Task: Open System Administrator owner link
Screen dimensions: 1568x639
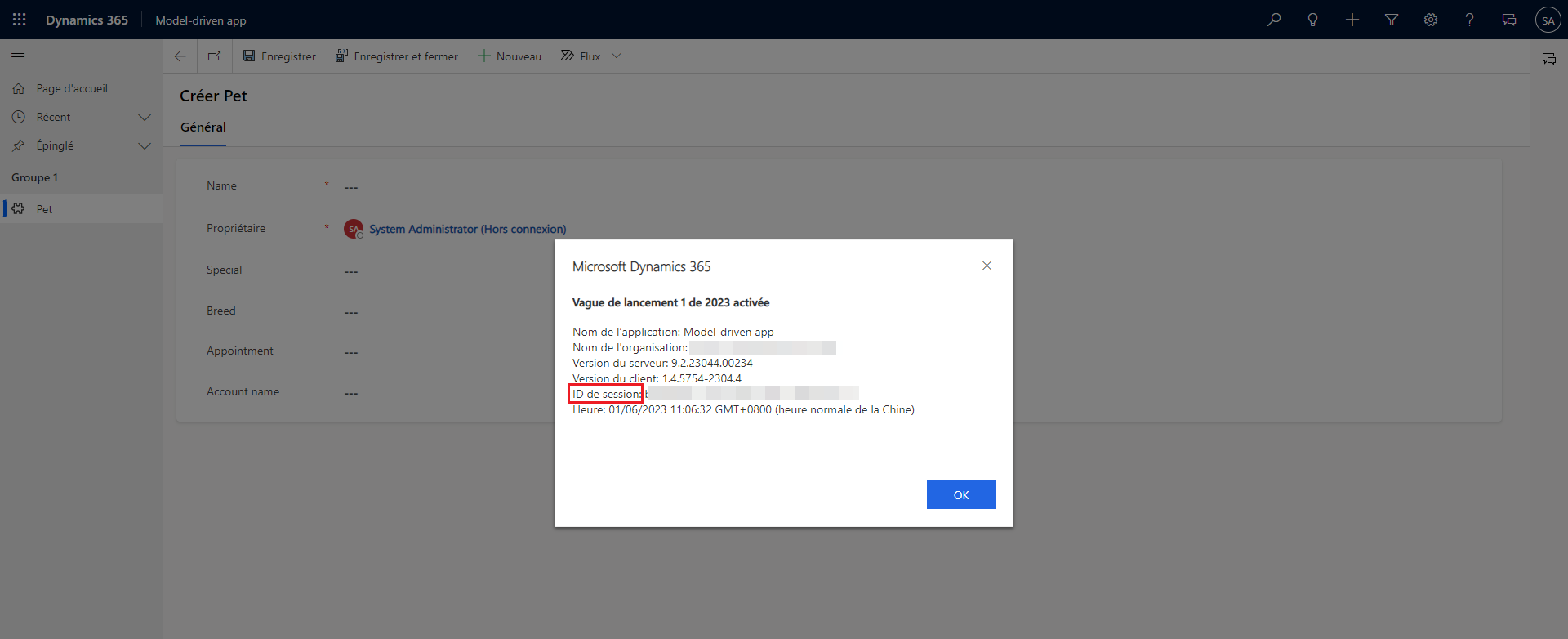Action: 467,229
